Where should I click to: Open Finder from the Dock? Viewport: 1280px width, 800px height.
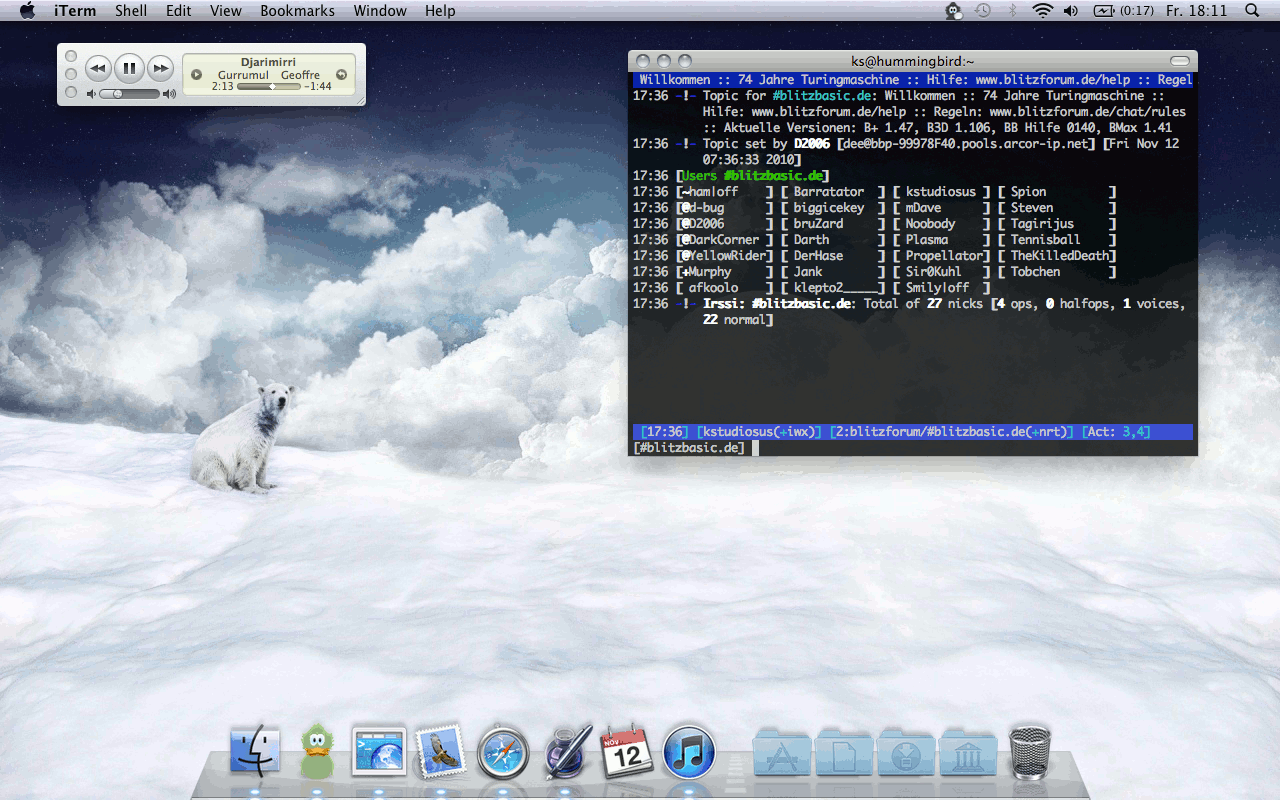coord(255,752)
